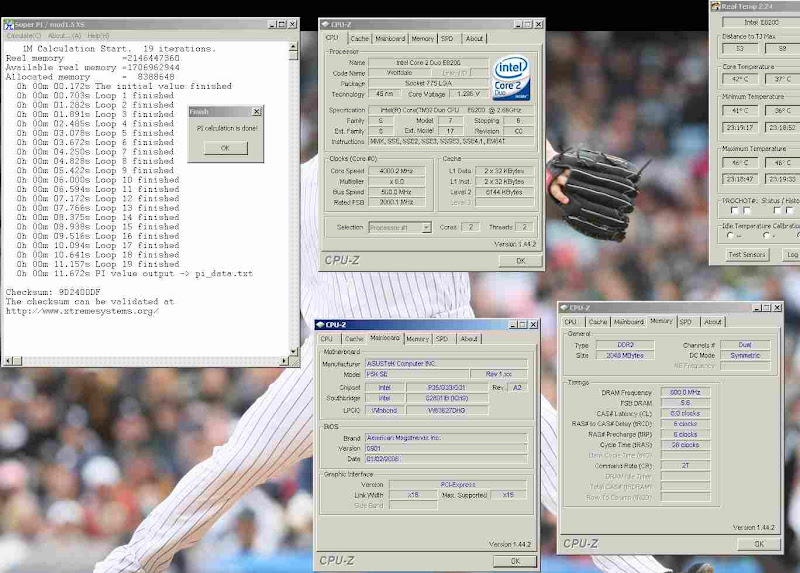Click the FSB:DRAM ratio value 5:8

pyautogui.click(x=685, y=403)
